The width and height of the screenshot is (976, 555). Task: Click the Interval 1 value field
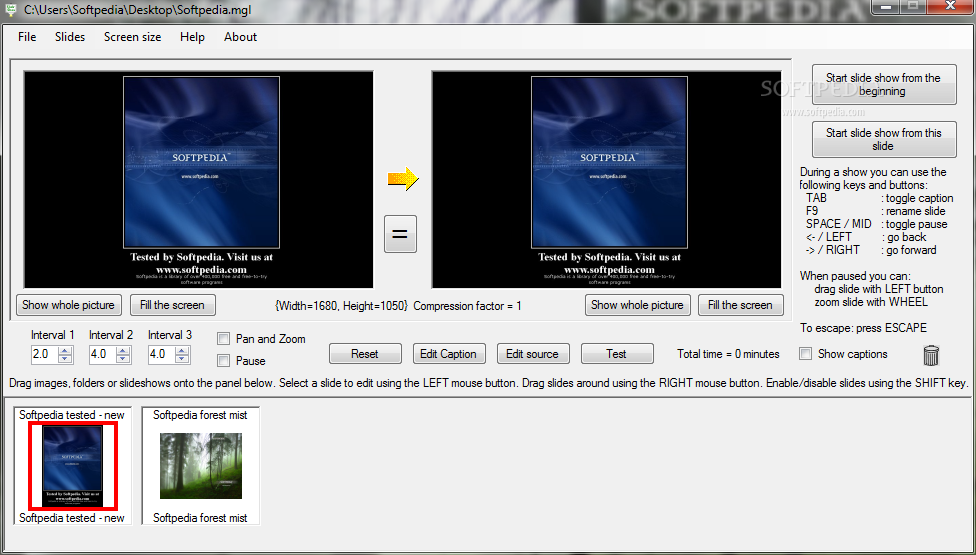tap(44, 355)
